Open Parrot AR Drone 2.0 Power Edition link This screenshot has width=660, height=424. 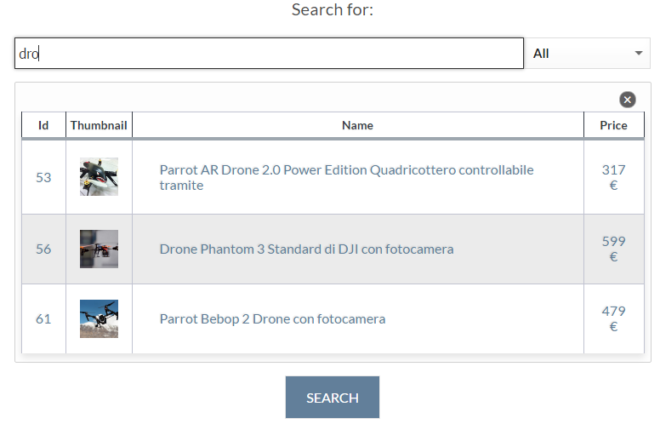(346, 177)
